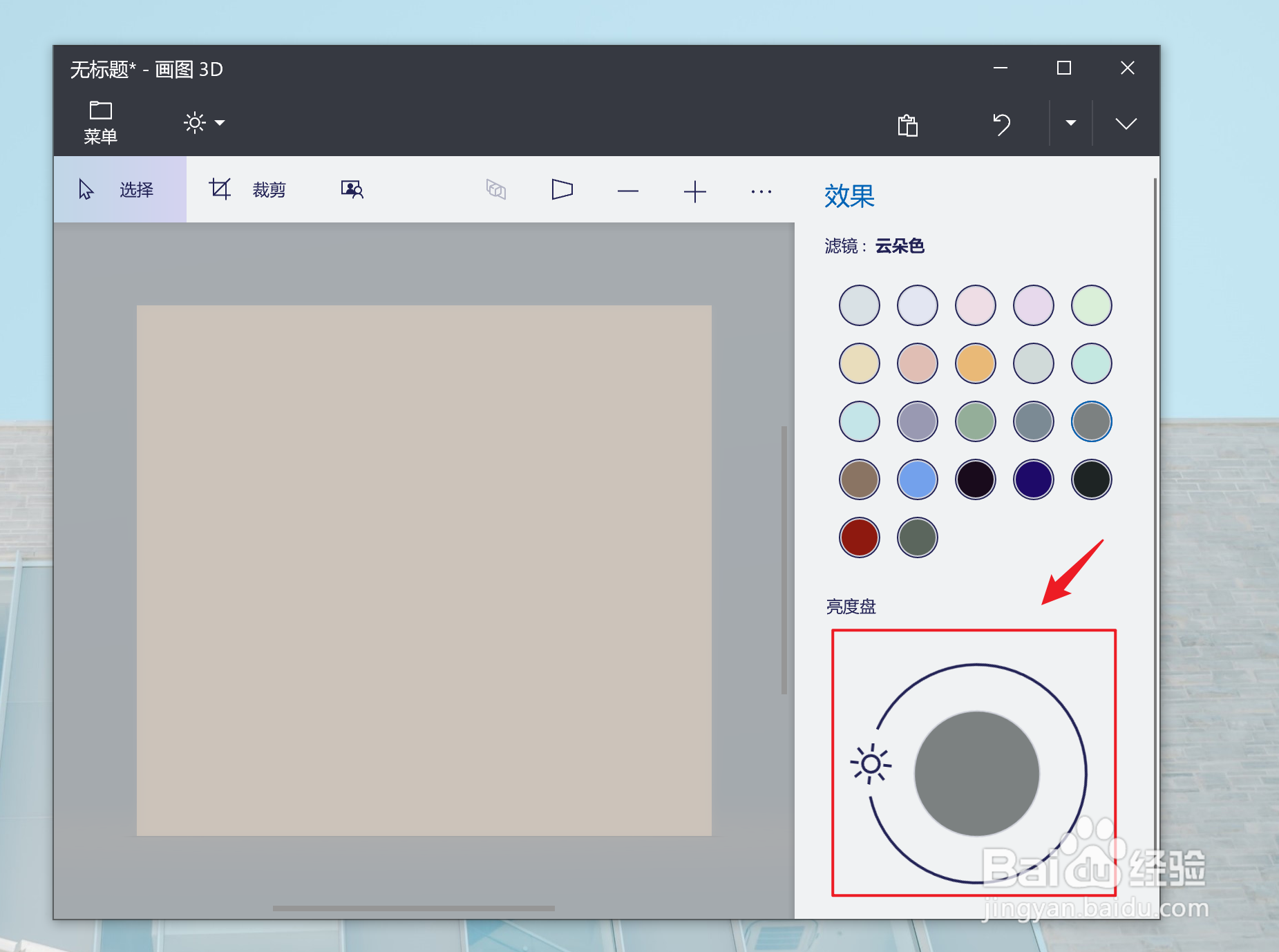Viewport: 1279px width, 952px height.
Task: Select the dark red filter swatch
Action: (x=860, y=537)
